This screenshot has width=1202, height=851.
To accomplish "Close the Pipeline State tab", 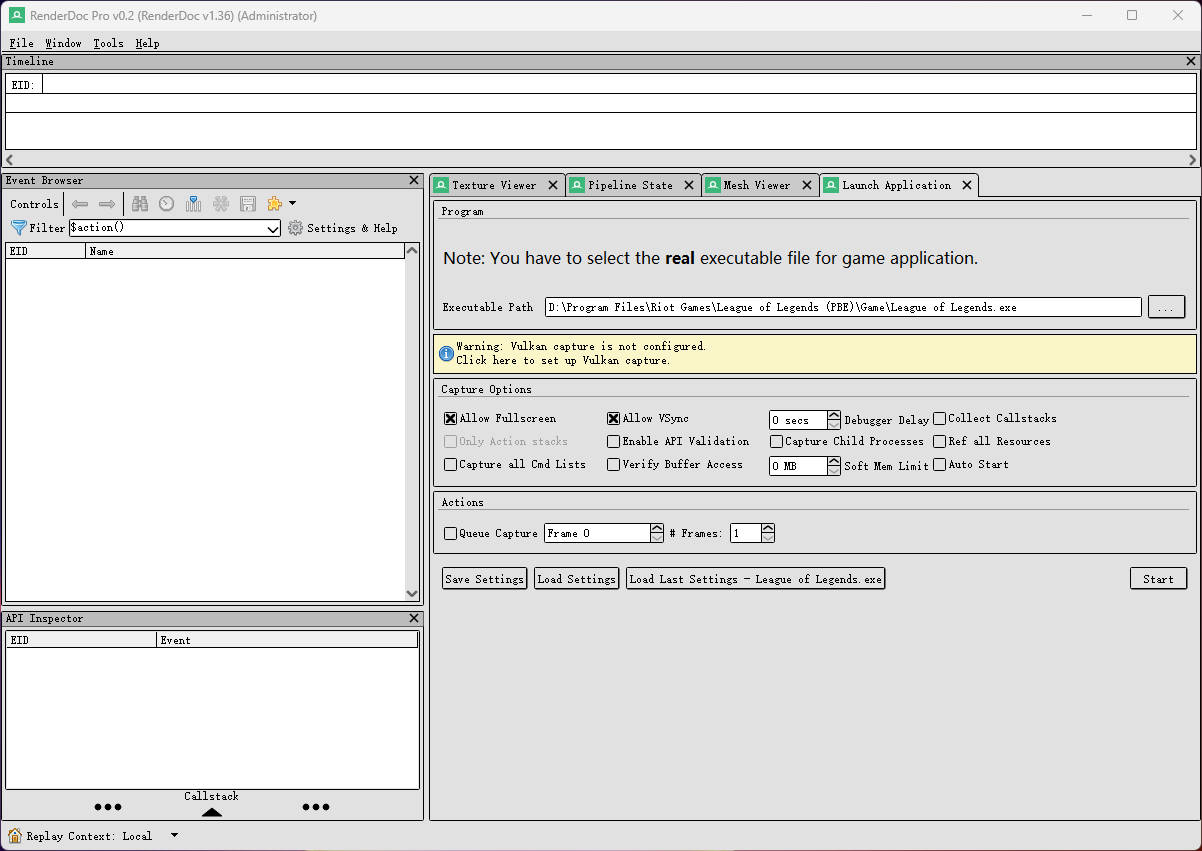I will click(689, 185).
